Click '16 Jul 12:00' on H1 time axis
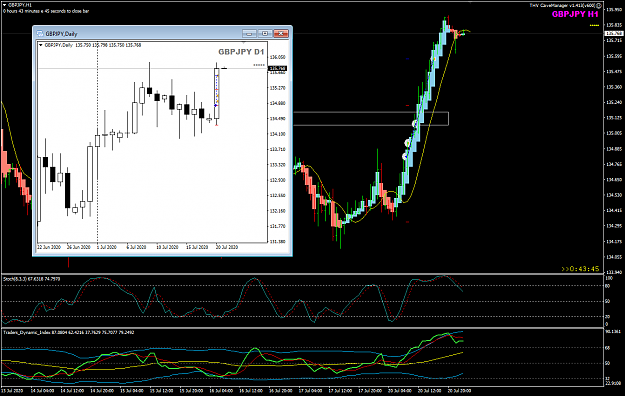Screen dimensions: 625x396 [251, 391]
